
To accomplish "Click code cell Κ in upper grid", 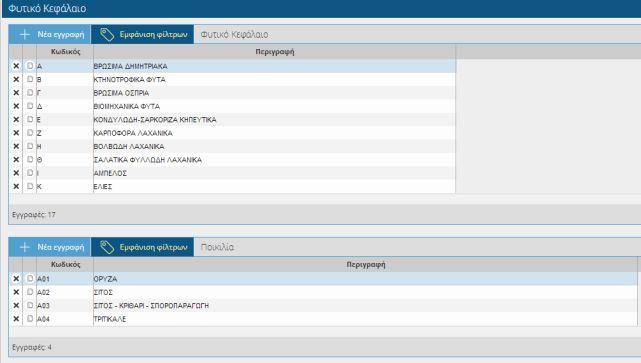I will pyautogui.click(x=65, y=187).
